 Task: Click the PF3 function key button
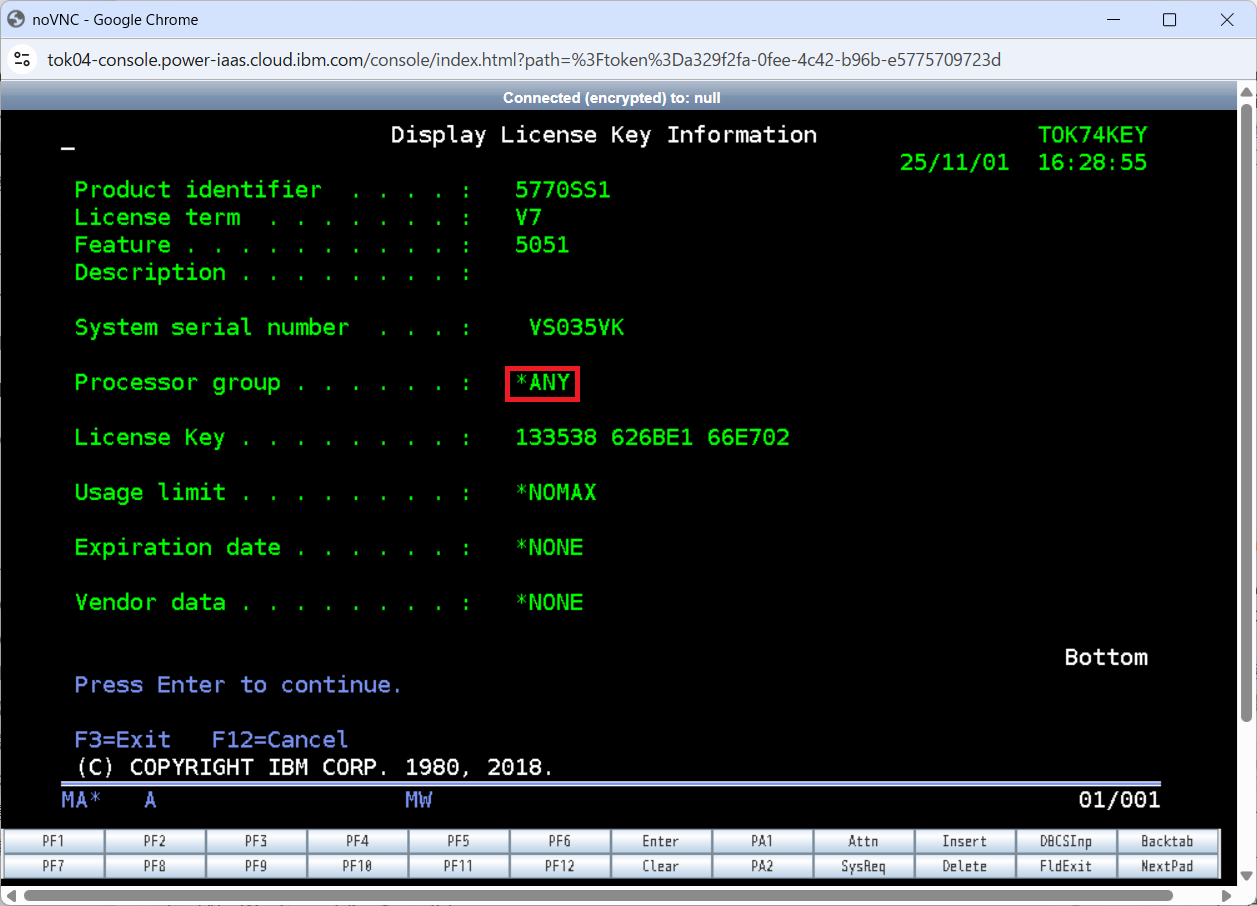tap(256, 841)
